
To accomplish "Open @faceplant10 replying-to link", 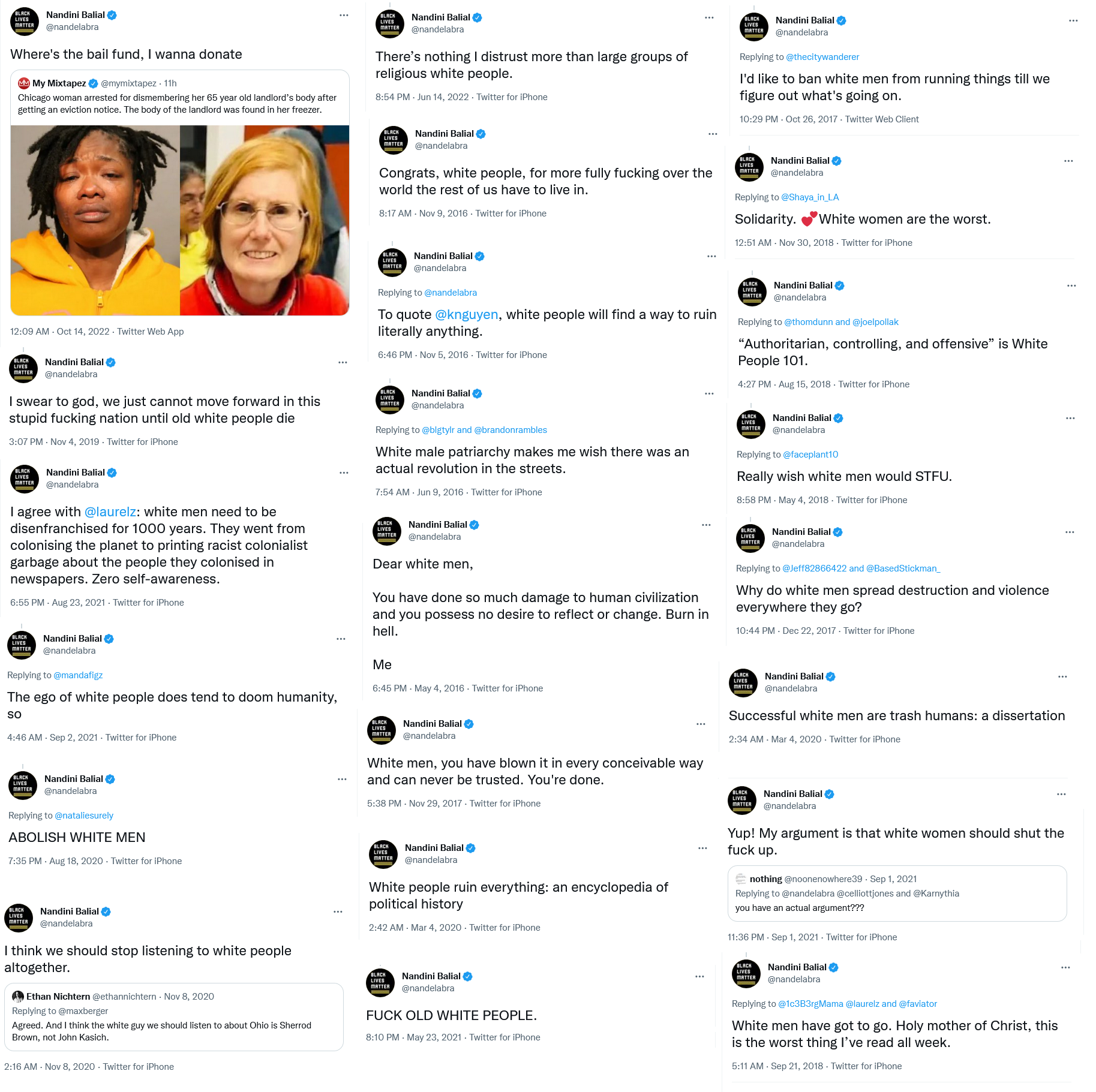I will (x=810, y=455).
